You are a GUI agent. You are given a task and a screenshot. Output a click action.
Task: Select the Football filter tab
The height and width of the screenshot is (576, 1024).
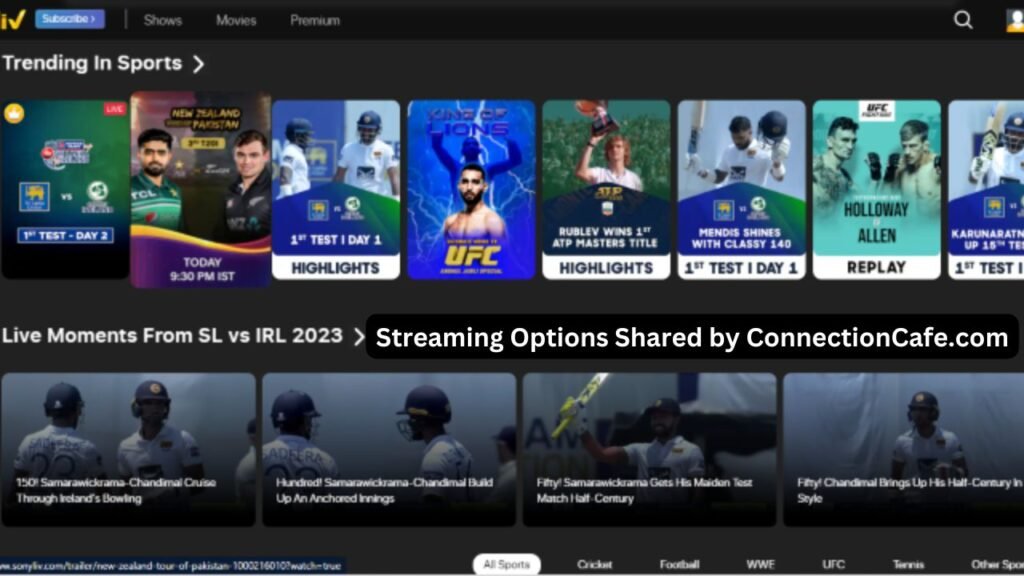tap(679, 564)
